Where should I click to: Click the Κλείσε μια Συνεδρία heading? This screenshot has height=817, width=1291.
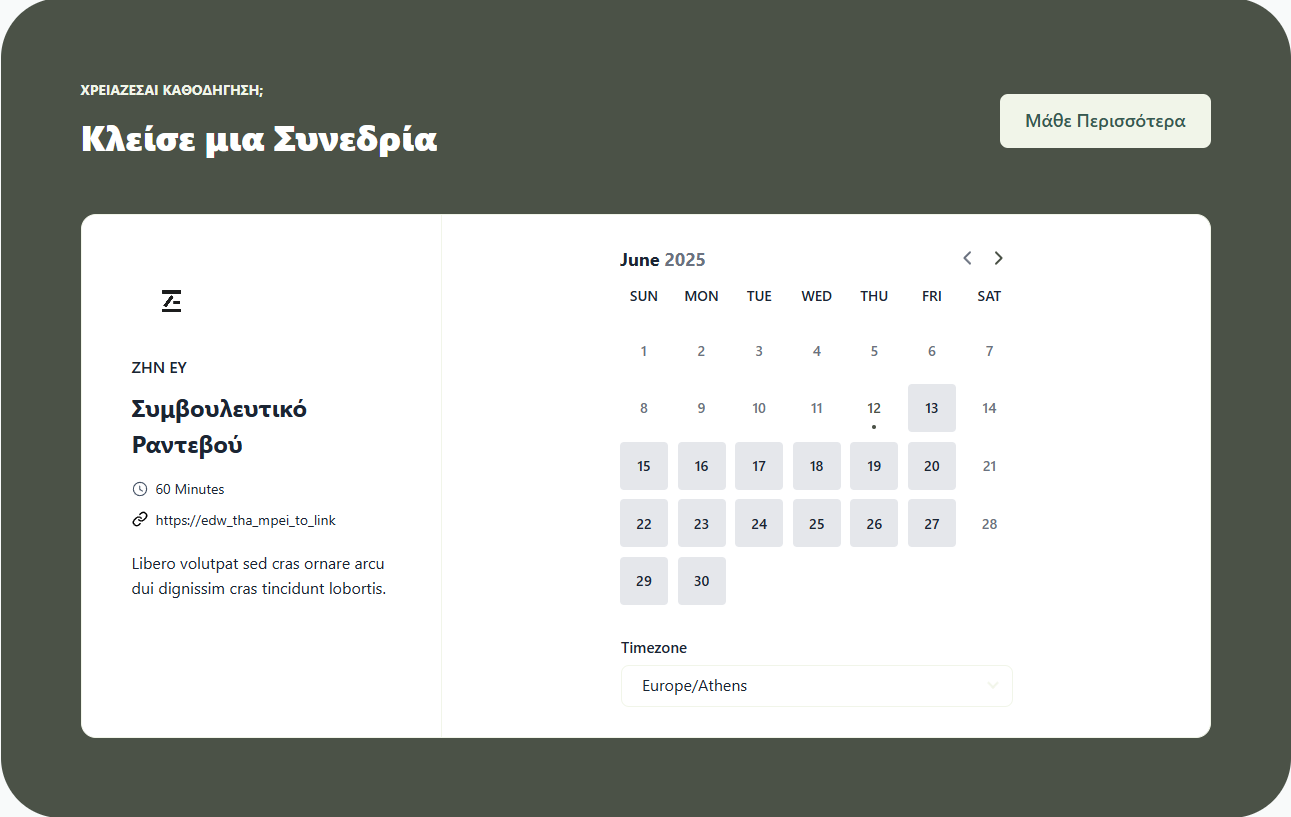[x=259, y=139]
